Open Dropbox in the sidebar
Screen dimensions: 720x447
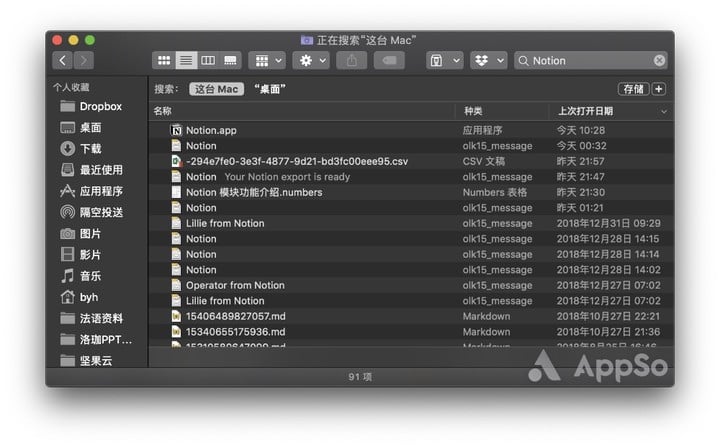[91, 107]
